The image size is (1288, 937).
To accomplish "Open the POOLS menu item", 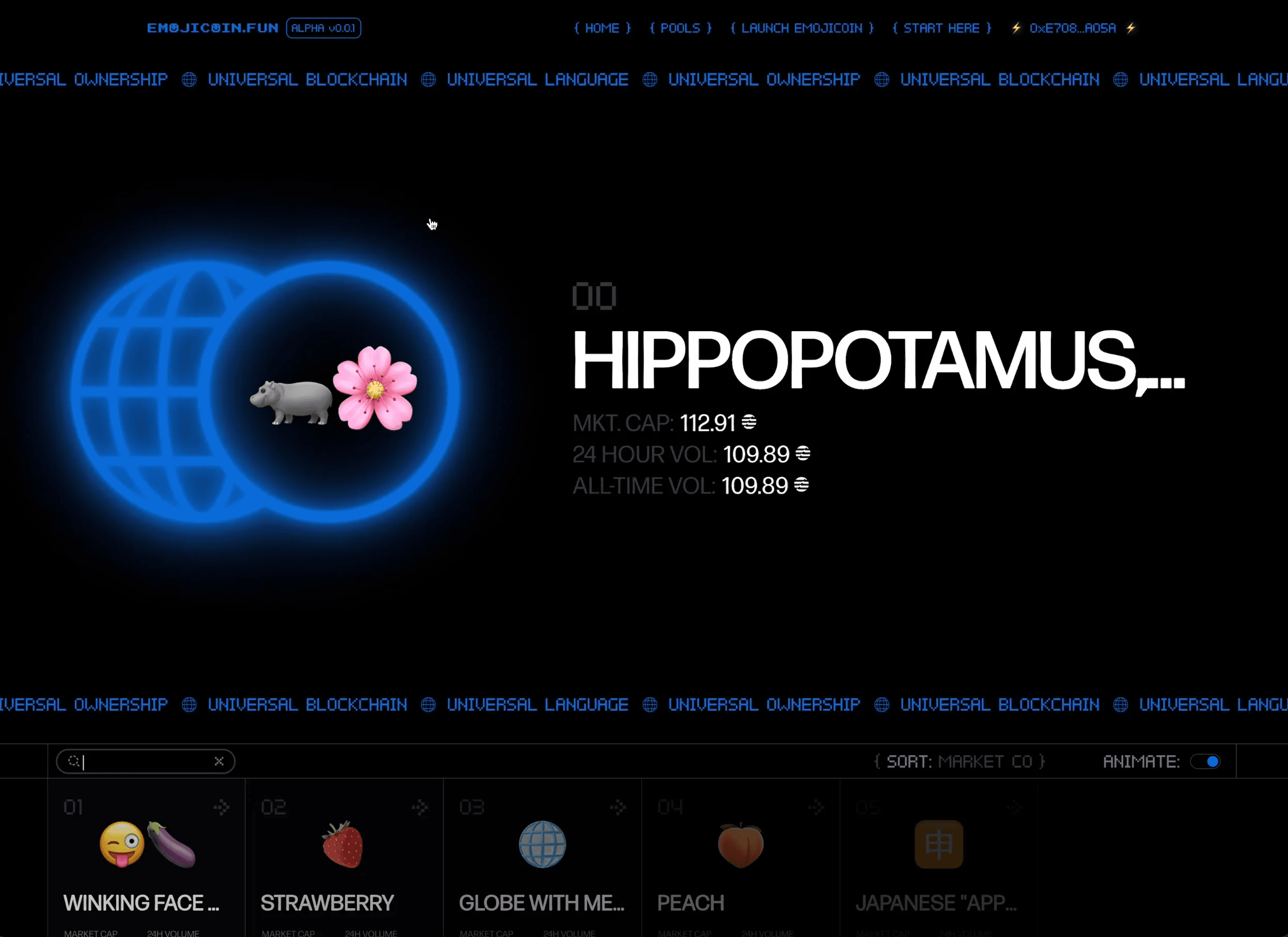I will pyautogui.click(x=680, y=28).
